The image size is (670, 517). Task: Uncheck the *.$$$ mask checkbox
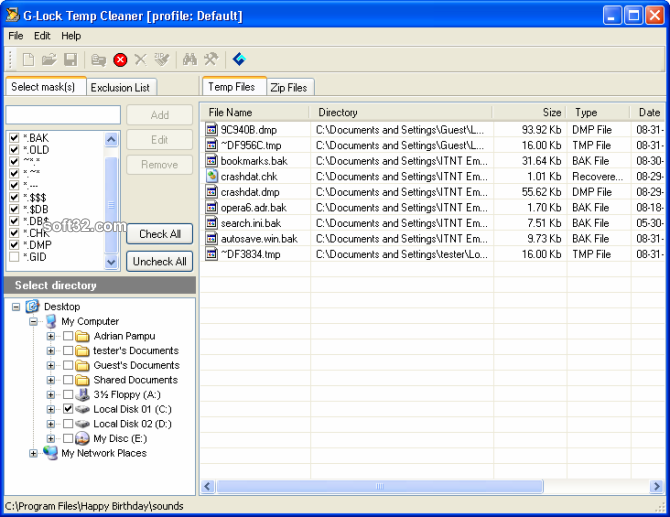pos(14,197)
